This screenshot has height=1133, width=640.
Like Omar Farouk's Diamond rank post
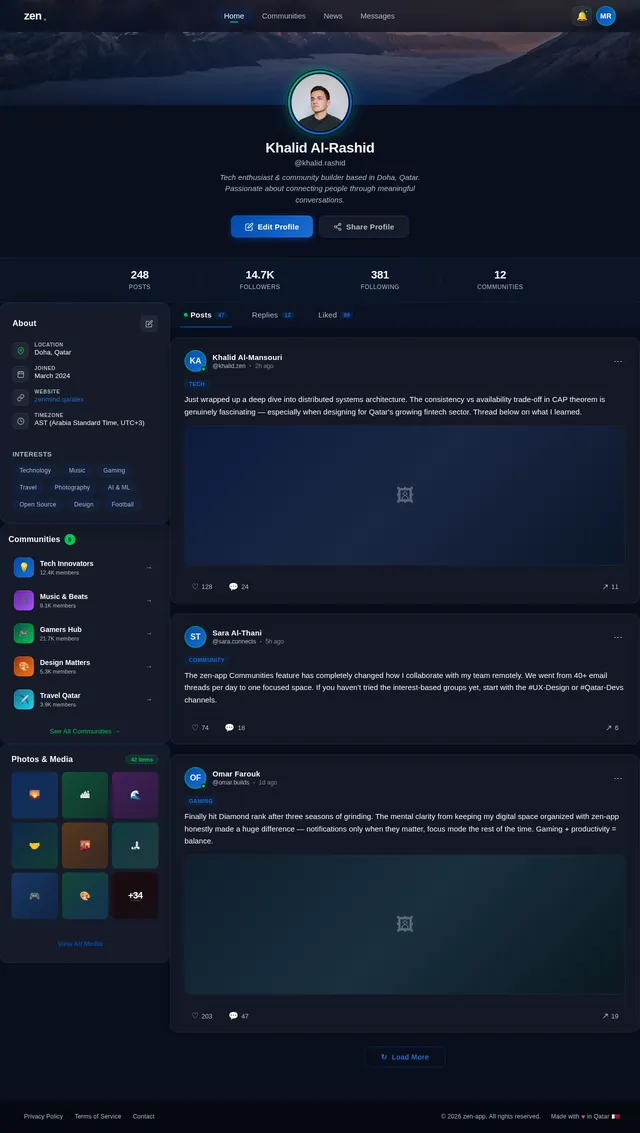pos(202,1016)
